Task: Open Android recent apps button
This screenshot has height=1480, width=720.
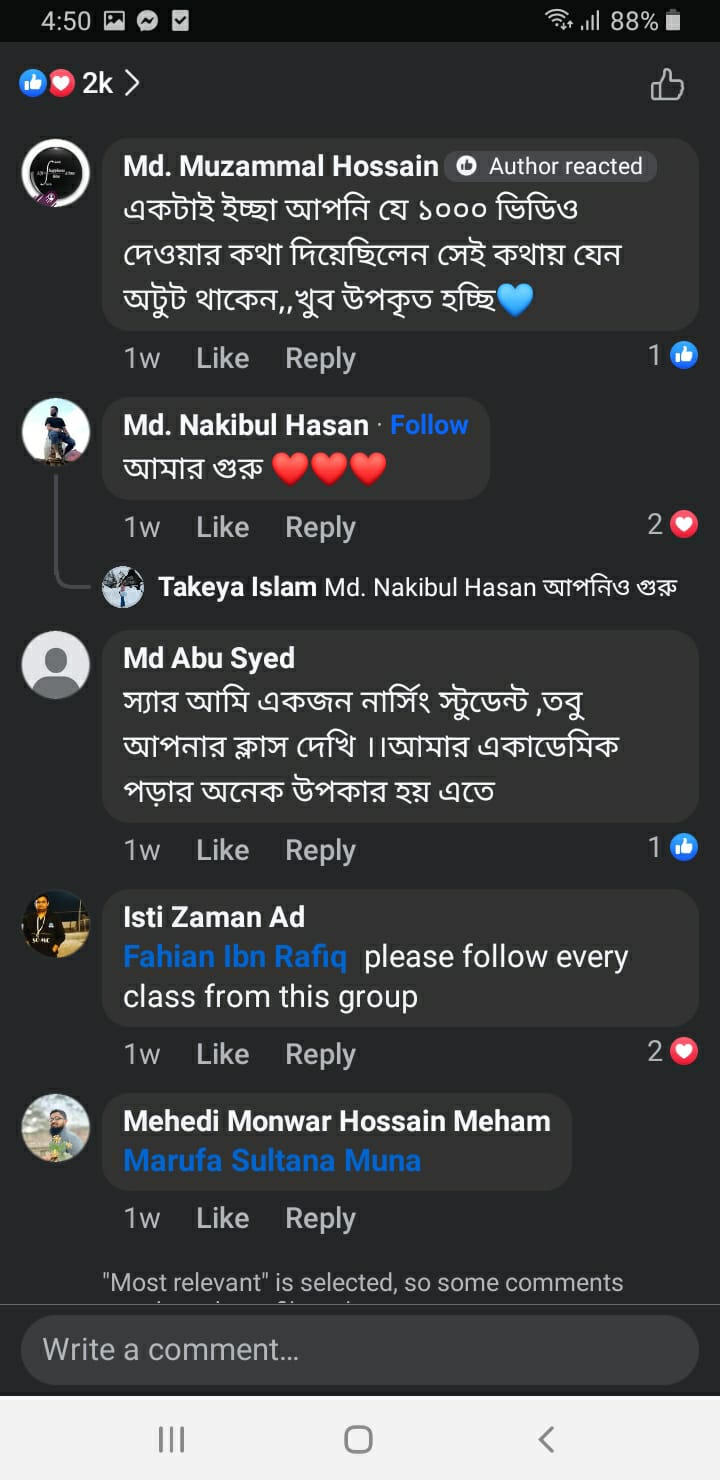Action: (x=172, y=1439)
